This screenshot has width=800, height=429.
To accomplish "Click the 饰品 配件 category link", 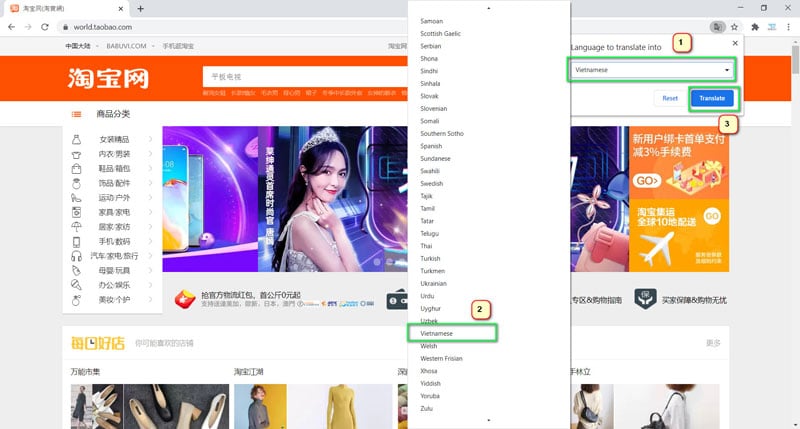I will [x=114, y=183].
